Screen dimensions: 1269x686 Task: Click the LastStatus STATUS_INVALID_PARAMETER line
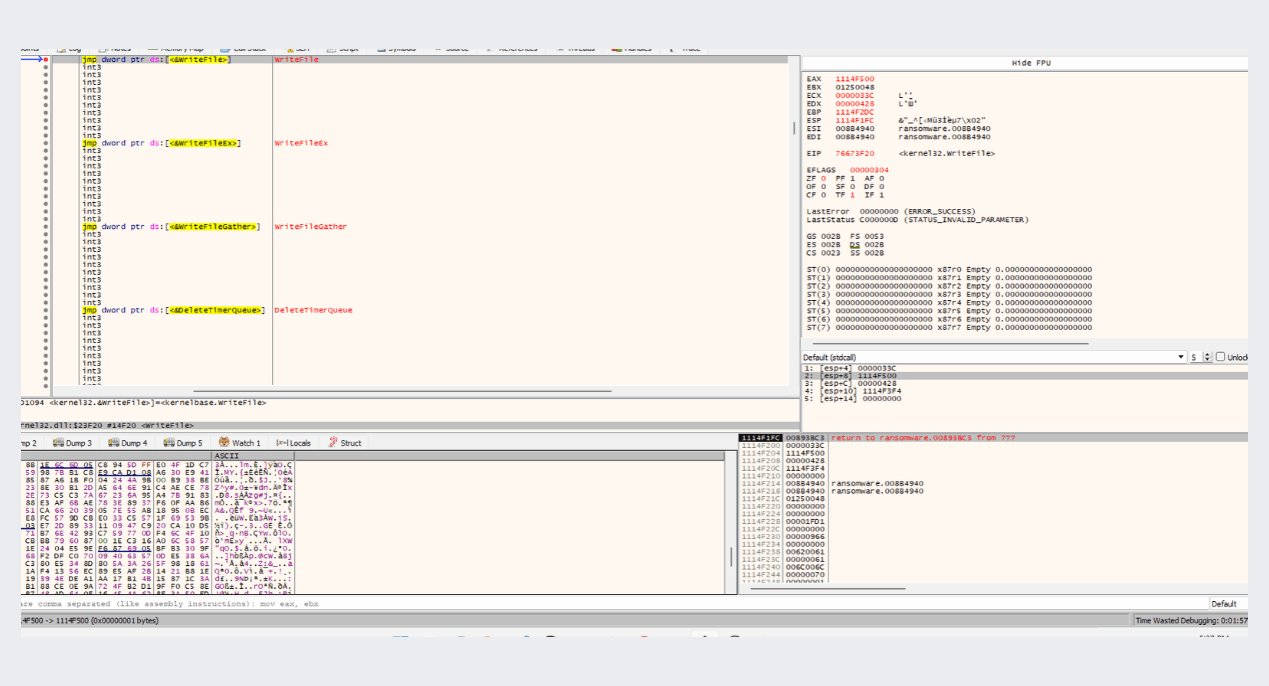click(x=917, y=219)
